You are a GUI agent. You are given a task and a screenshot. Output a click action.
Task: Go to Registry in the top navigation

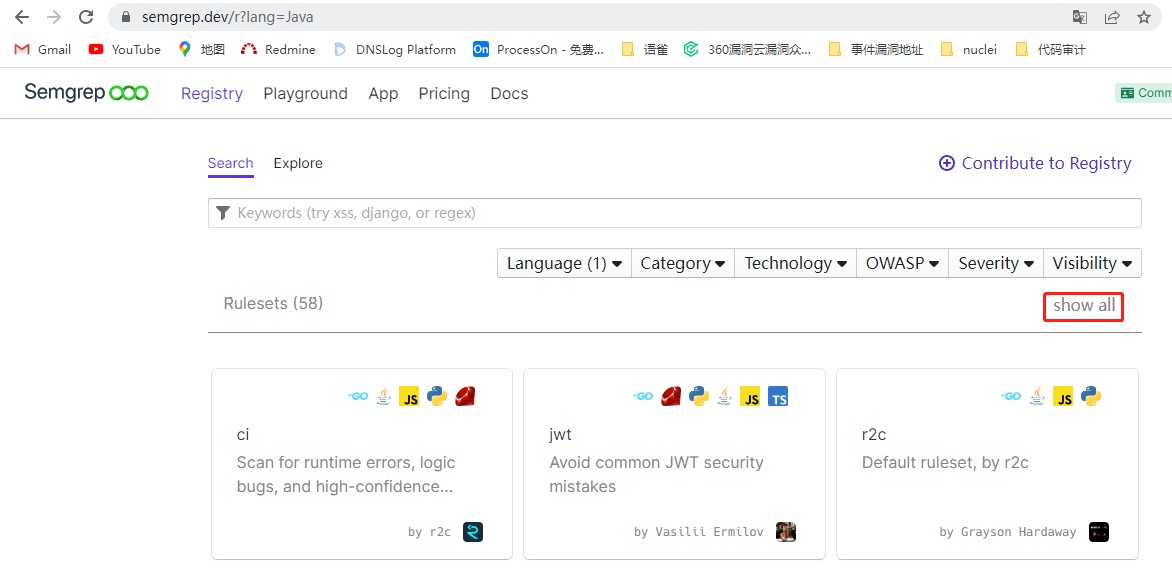[212, 93]
